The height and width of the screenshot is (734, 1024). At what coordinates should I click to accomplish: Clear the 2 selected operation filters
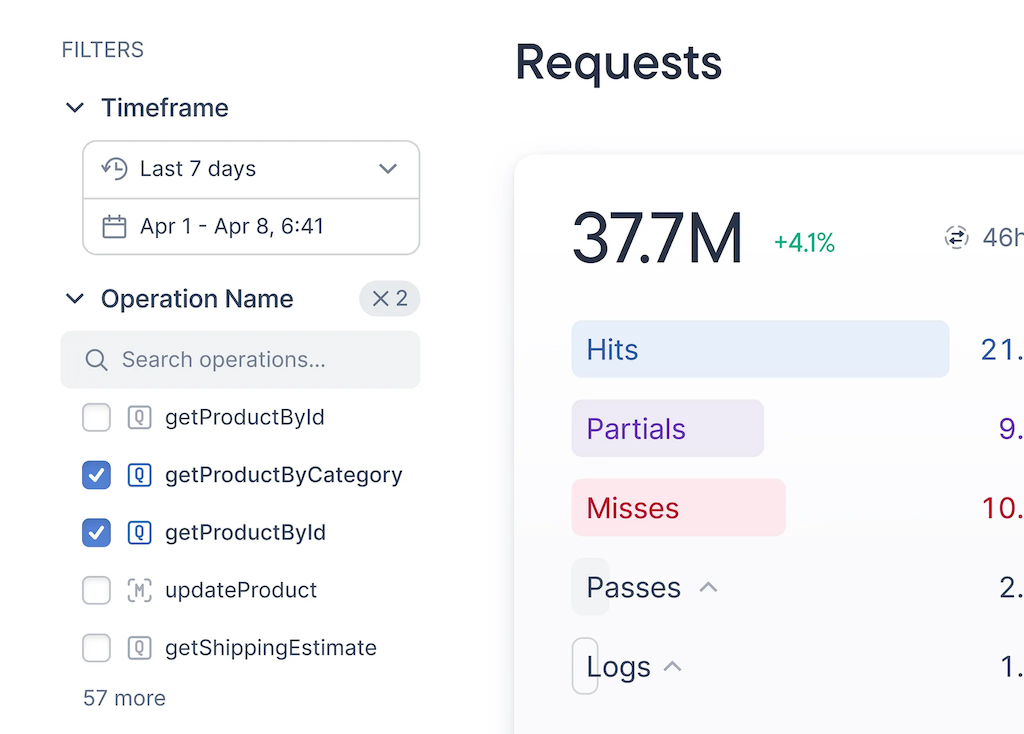pyautogui.click(x=389, y=299)
